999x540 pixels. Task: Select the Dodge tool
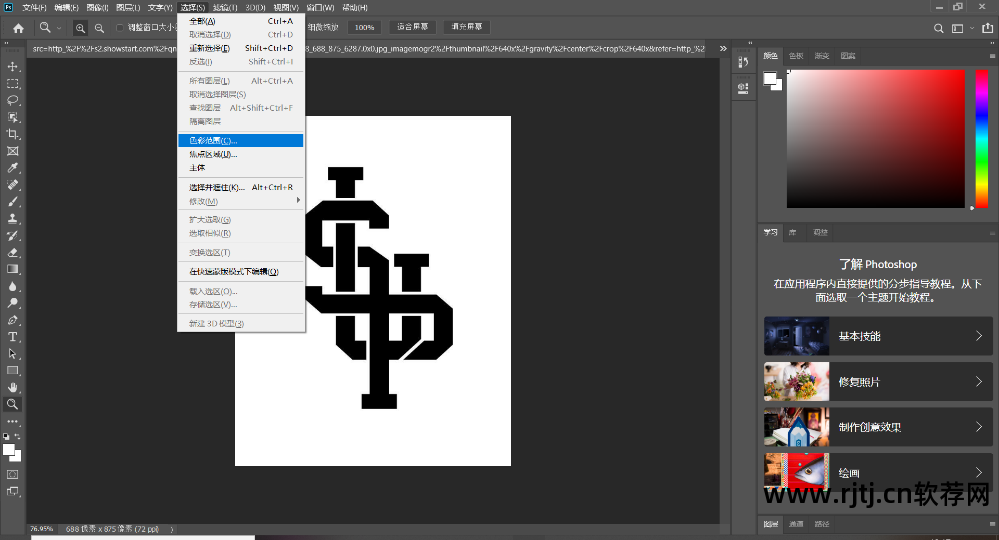13,303
